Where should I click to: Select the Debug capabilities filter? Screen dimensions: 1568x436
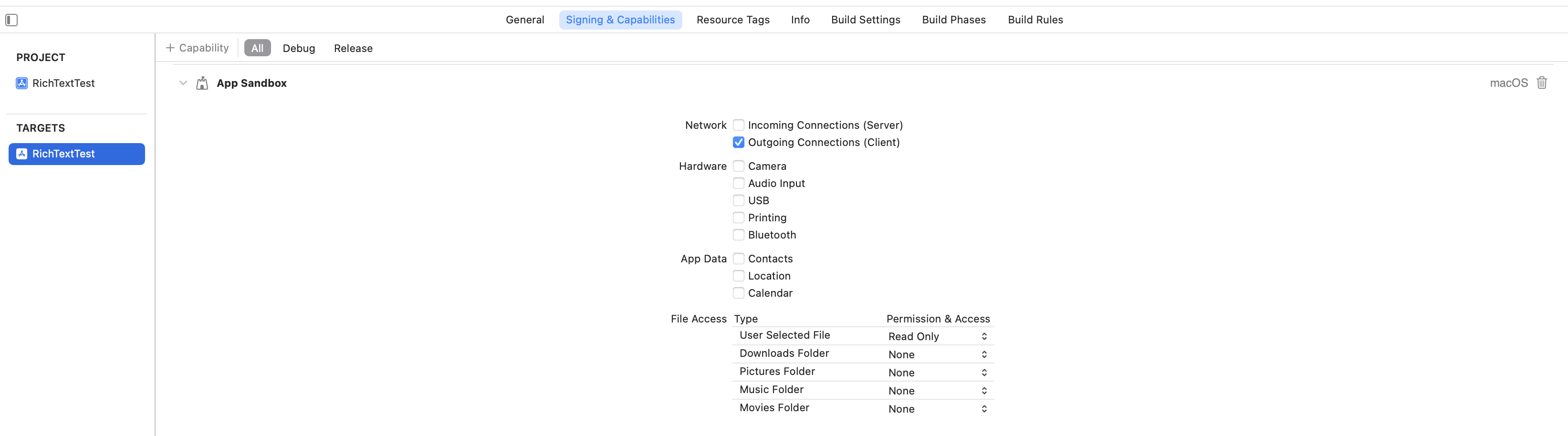tap(298, 48)
